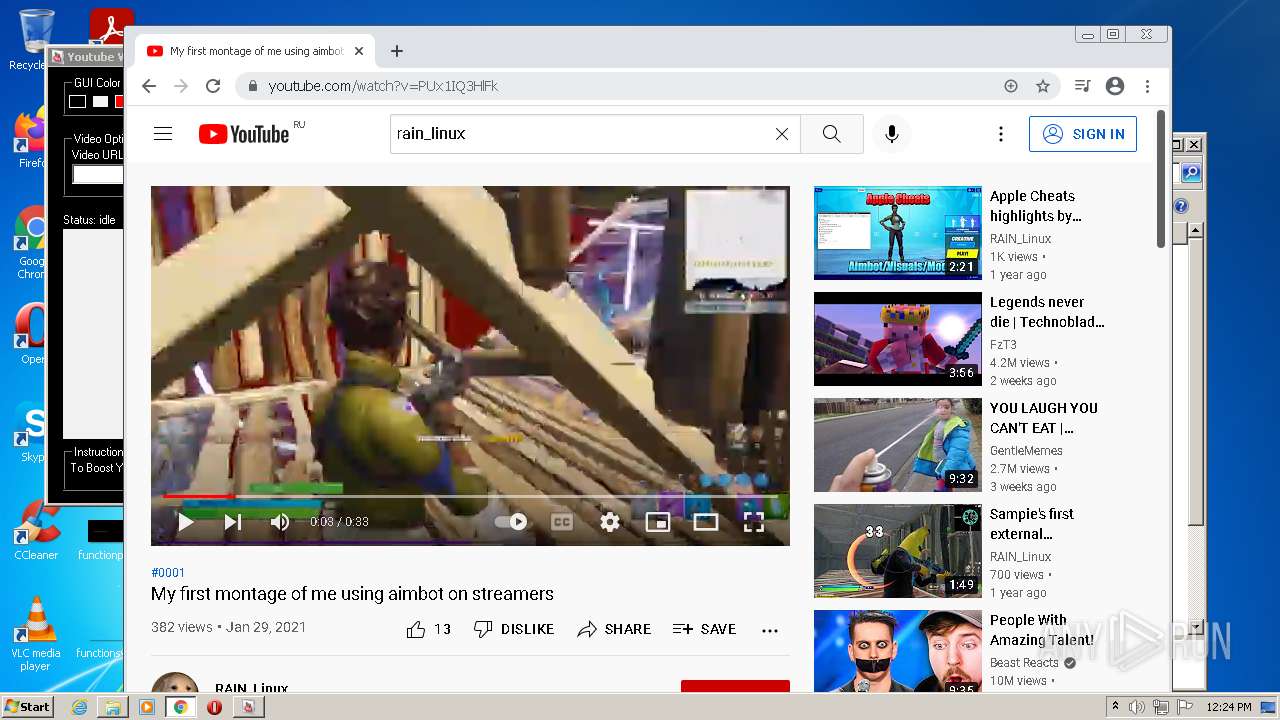Click the #0001 hashtag link
The image size is (1280, 720).
168,573
